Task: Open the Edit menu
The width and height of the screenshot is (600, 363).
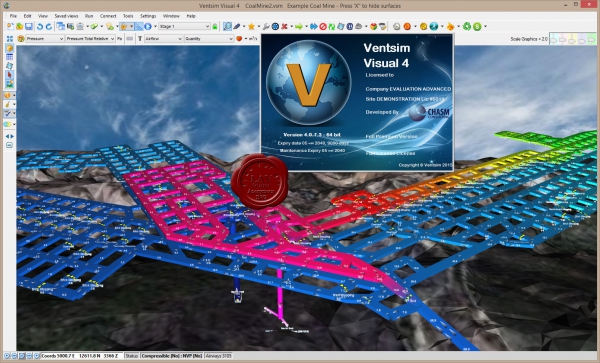Action: click(28, 16)
